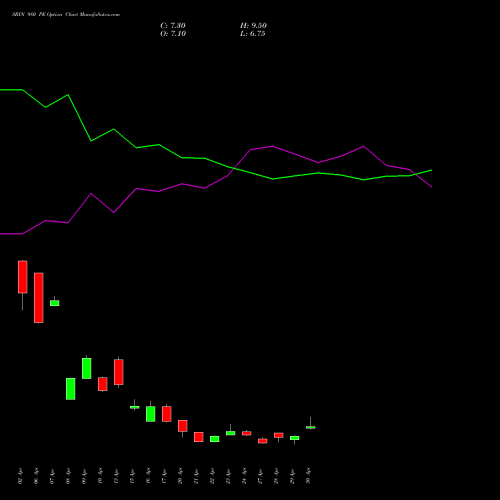Select the 28 Apr date label
Screen dimensions: 500x500
point(276,476)
